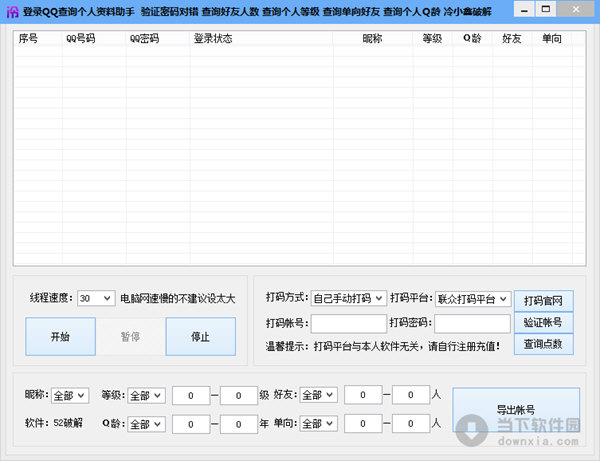
Task: Click the 导出帐号 button
Action: tap(516, 410)
